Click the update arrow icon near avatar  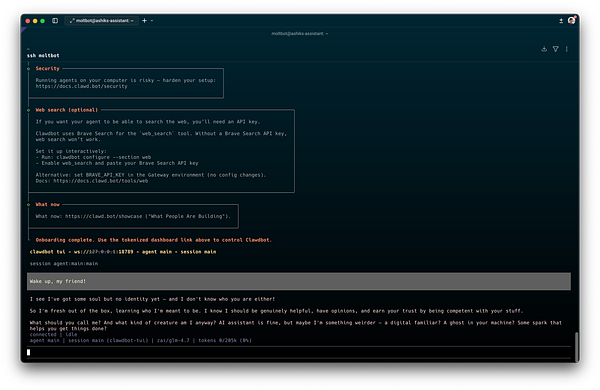click(561, 21)
